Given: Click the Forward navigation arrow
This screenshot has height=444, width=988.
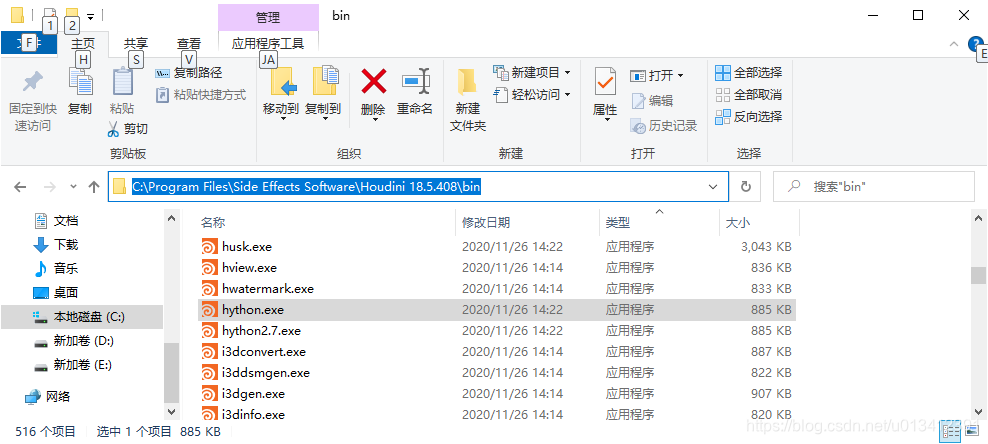Looking at the screenshot, I should 50,187.
